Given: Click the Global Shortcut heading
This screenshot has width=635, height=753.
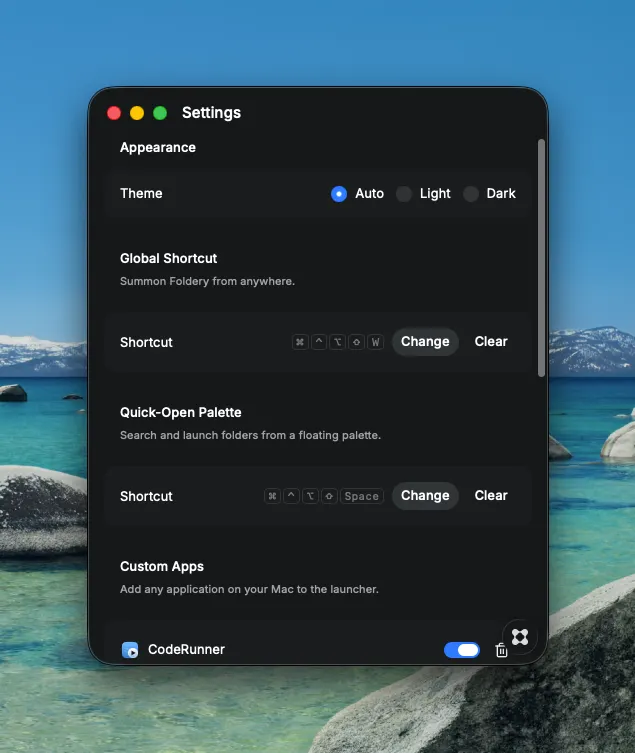Looking at the screenshot, I should [x=169, y=258].
